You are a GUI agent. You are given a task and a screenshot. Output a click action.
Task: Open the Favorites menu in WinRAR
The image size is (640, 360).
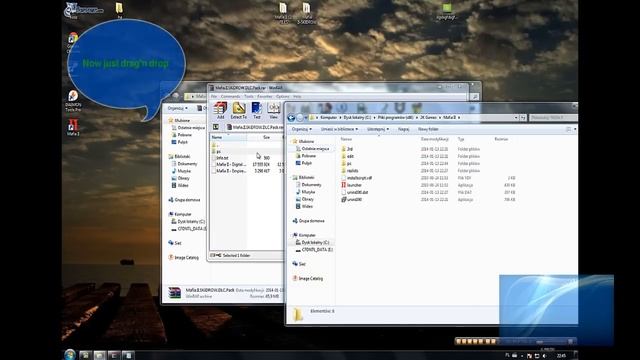click(264, 96)
